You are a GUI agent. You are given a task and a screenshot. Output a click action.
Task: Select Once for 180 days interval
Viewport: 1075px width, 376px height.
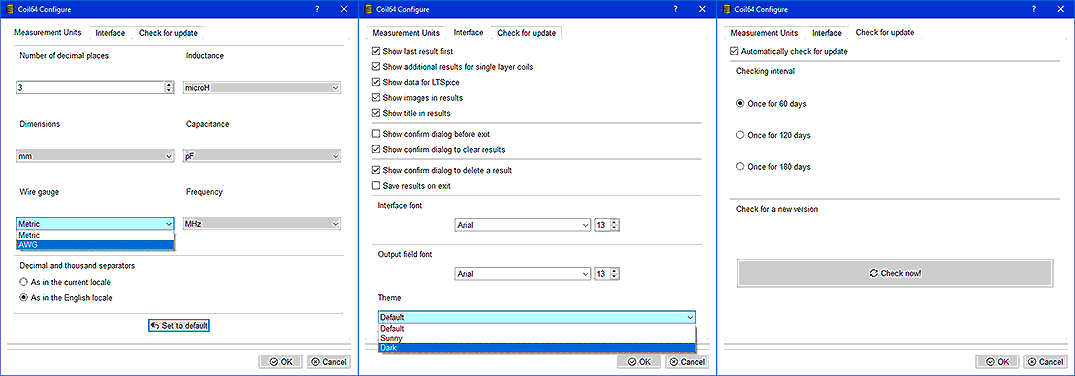point(773,167)
